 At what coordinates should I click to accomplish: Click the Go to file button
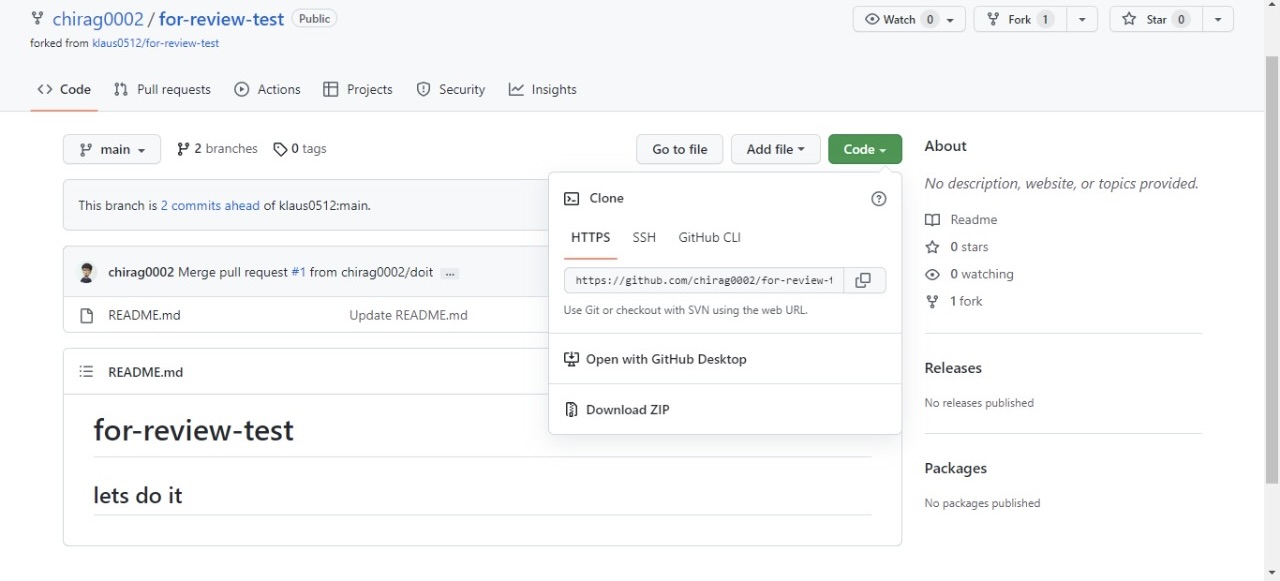[680, 149]
